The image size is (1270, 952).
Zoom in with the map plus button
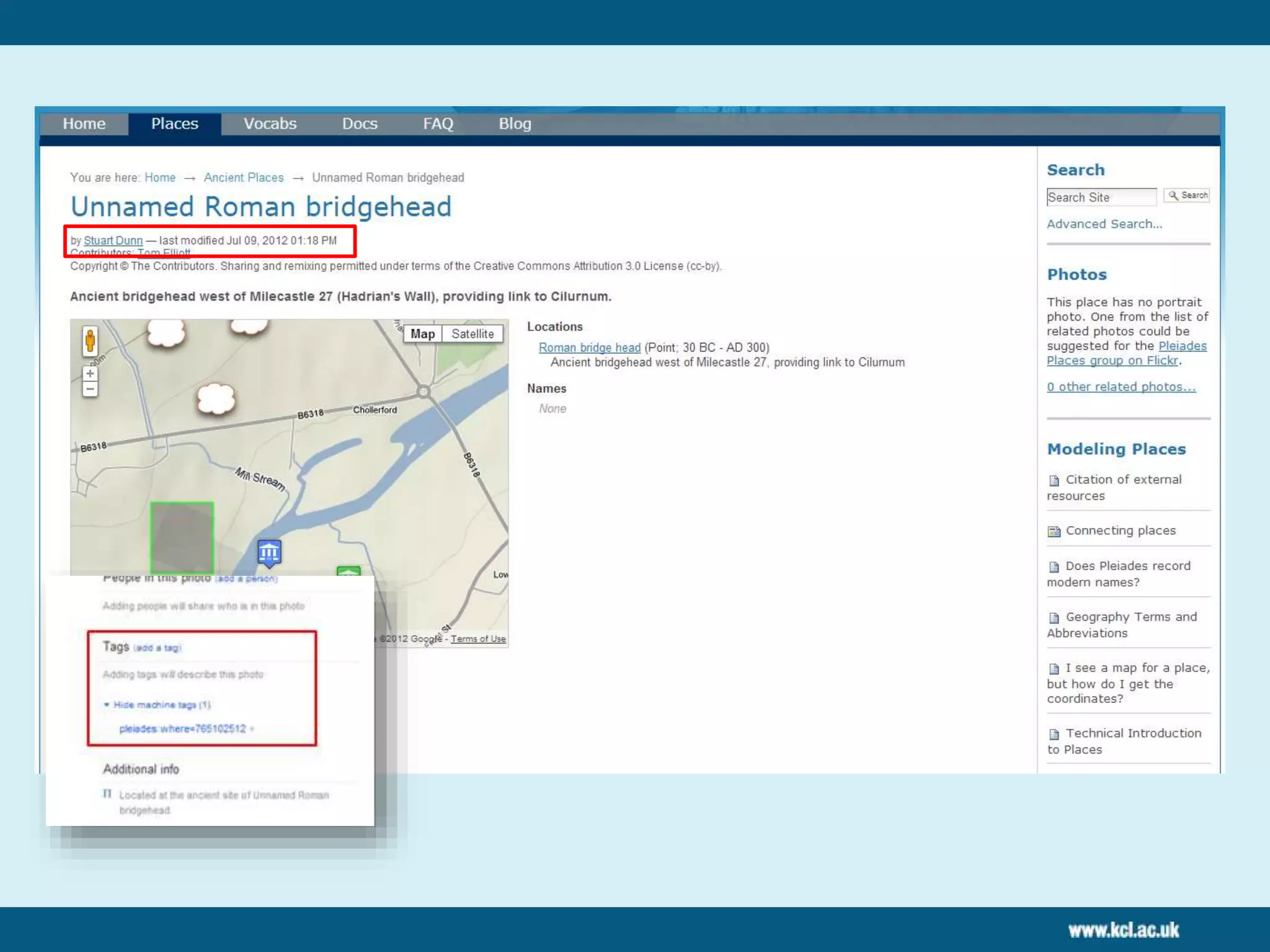pos(91,374)
